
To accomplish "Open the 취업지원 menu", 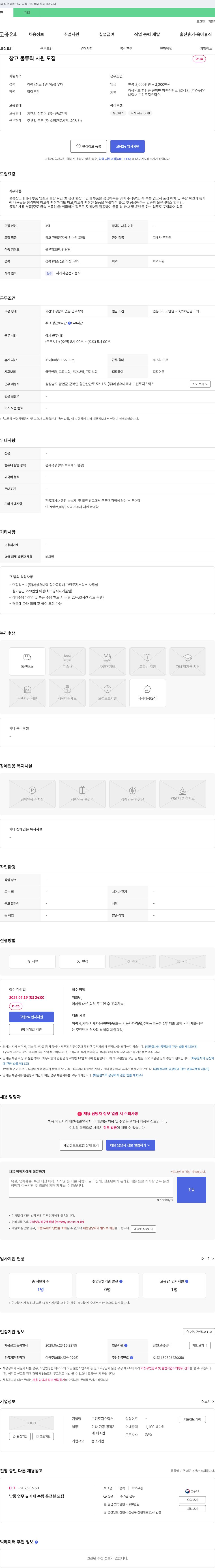I will [71, 35].
